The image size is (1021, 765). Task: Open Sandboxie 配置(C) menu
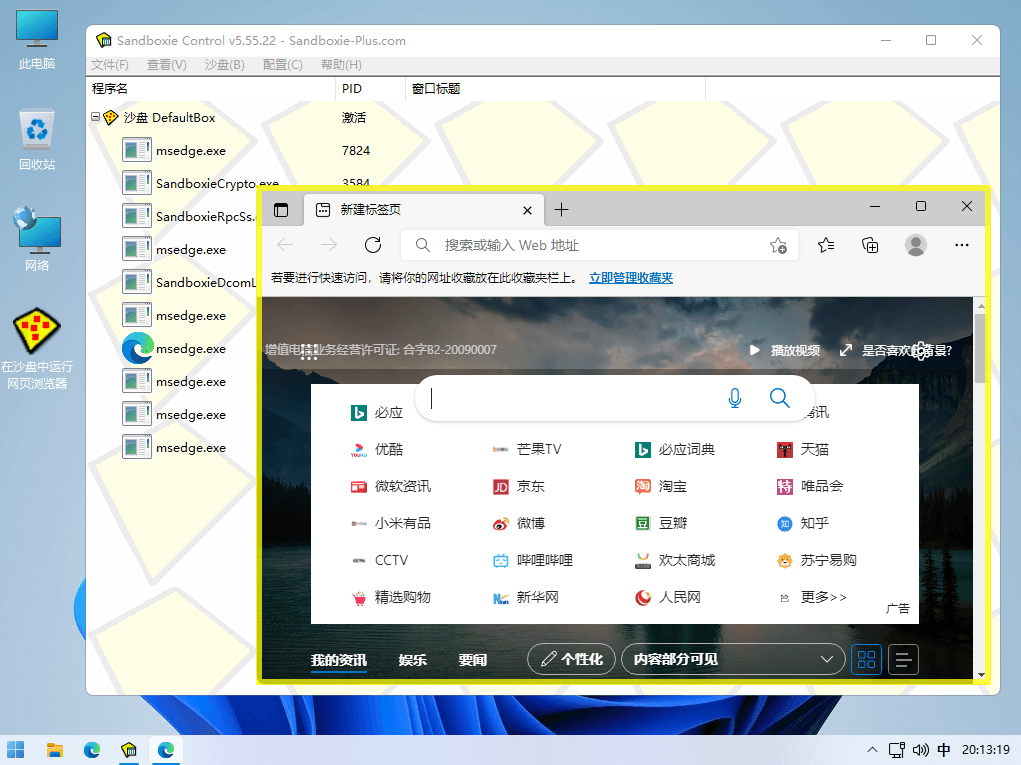[283, 65]
